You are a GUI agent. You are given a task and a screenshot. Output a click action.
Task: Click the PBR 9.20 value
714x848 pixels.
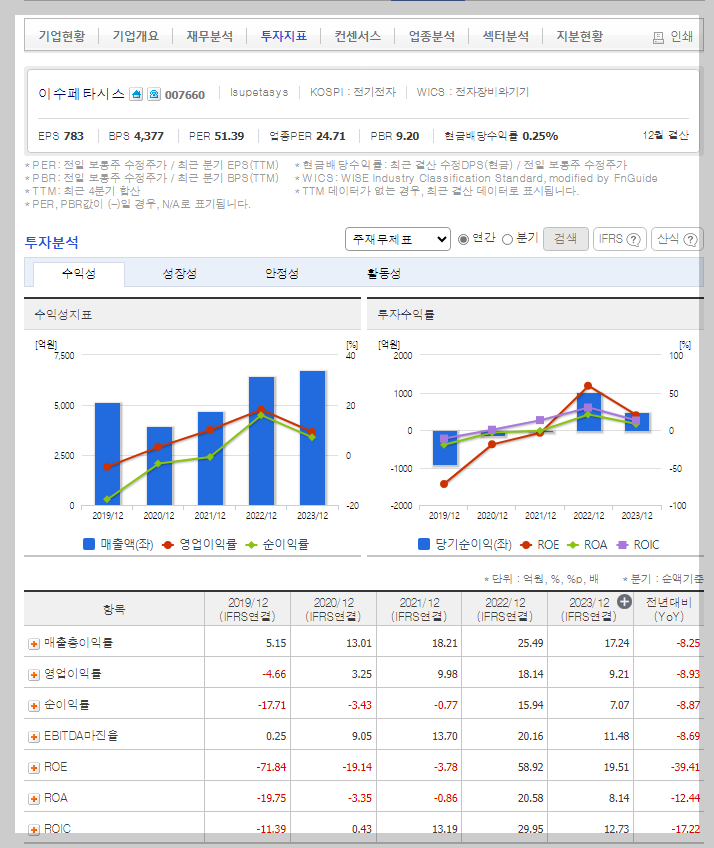coord(407,136)
